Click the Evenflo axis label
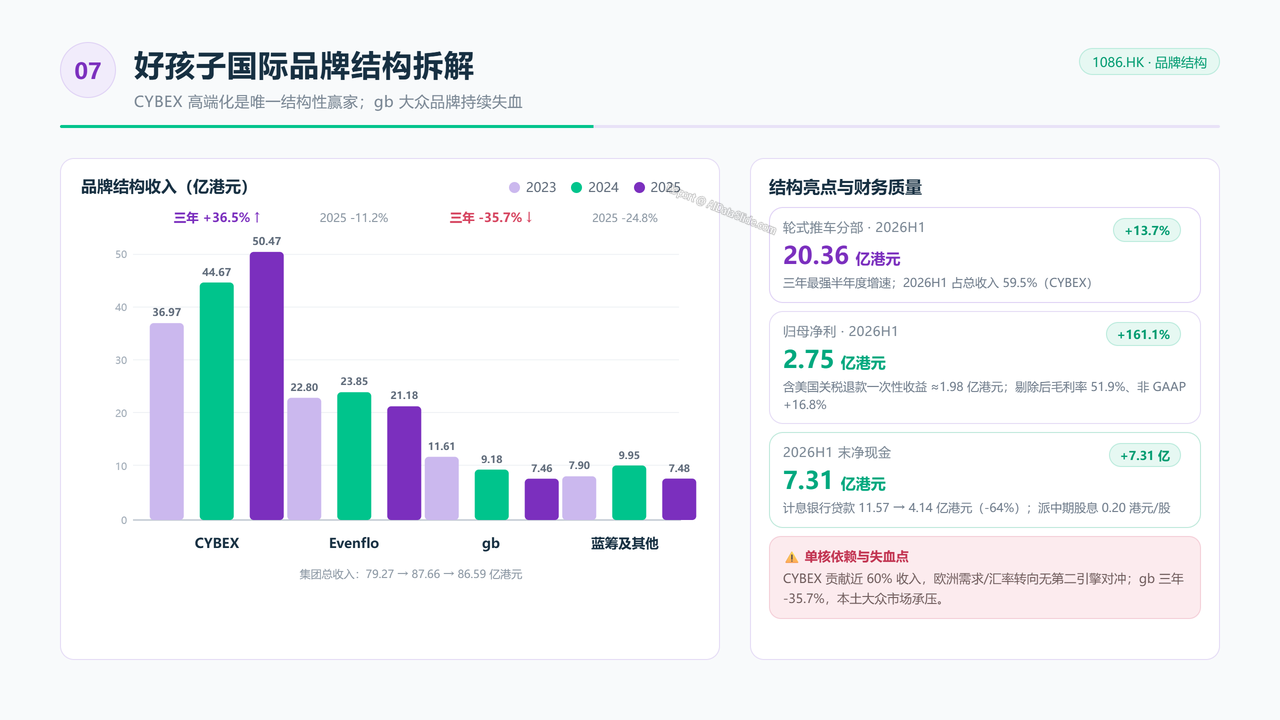Image resolution: width=1280 pixels, height=720 pixels. coord(354,544)
